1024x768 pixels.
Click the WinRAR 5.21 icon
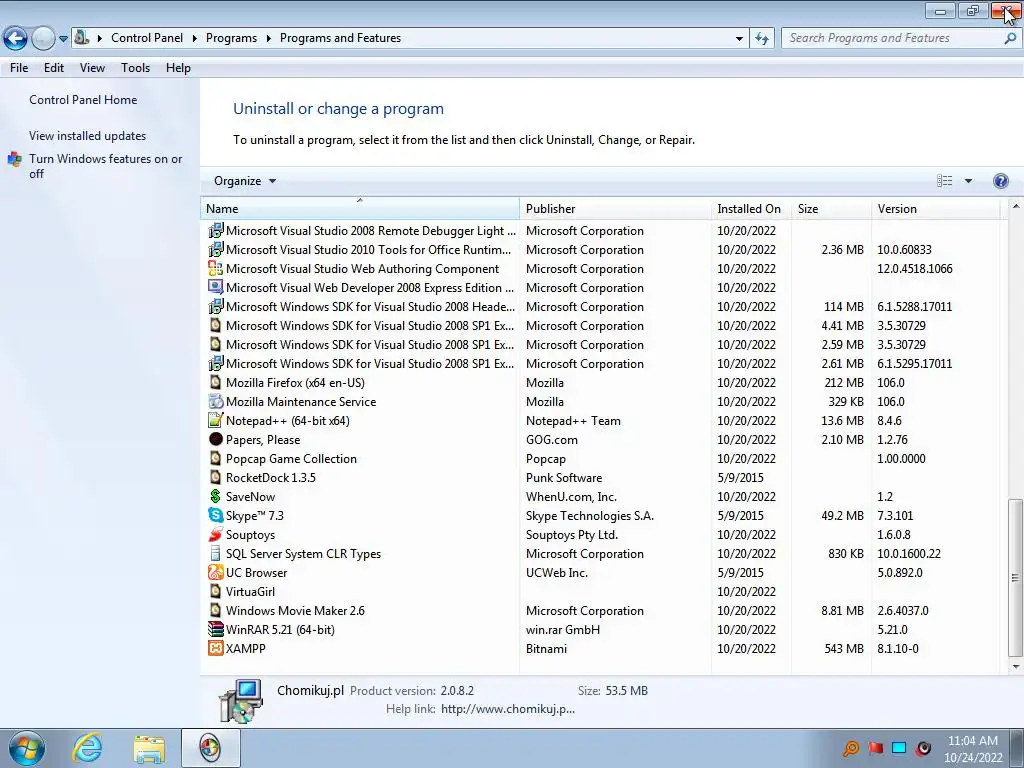point(216,629)
